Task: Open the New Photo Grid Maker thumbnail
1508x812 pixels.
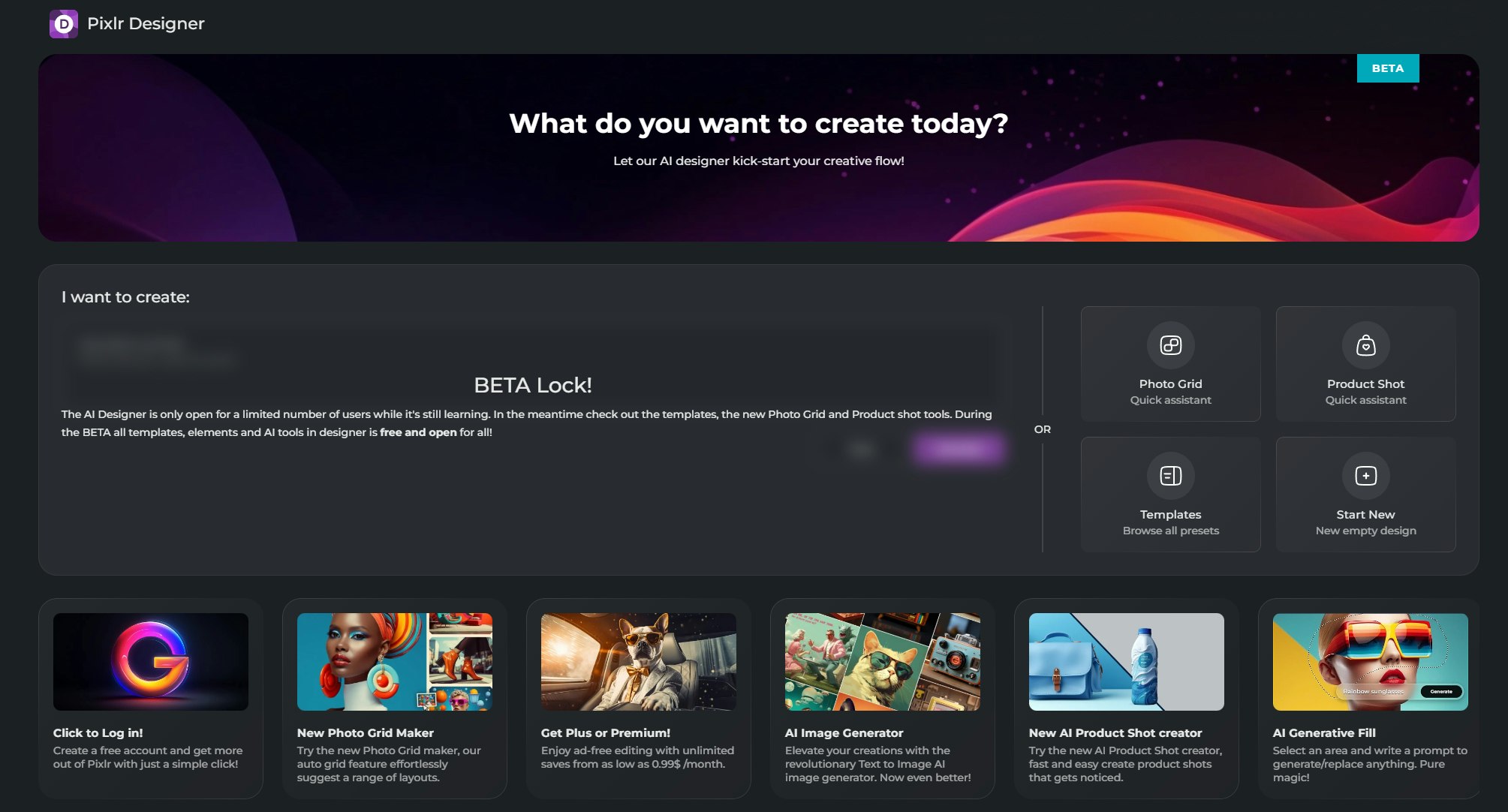Action: 394,662
